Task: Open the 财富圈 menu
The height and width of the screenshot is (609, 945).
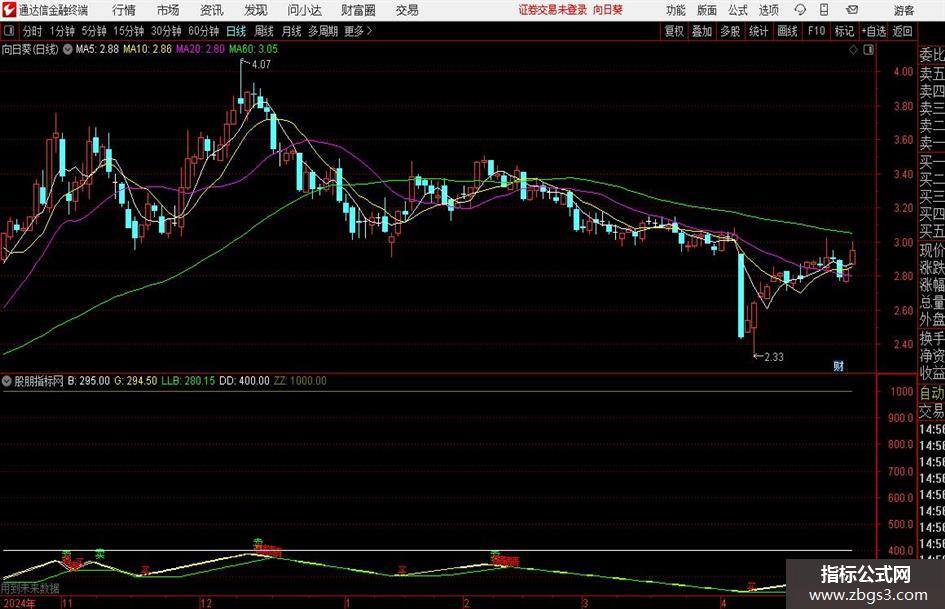Action: [x=358, y=10]
